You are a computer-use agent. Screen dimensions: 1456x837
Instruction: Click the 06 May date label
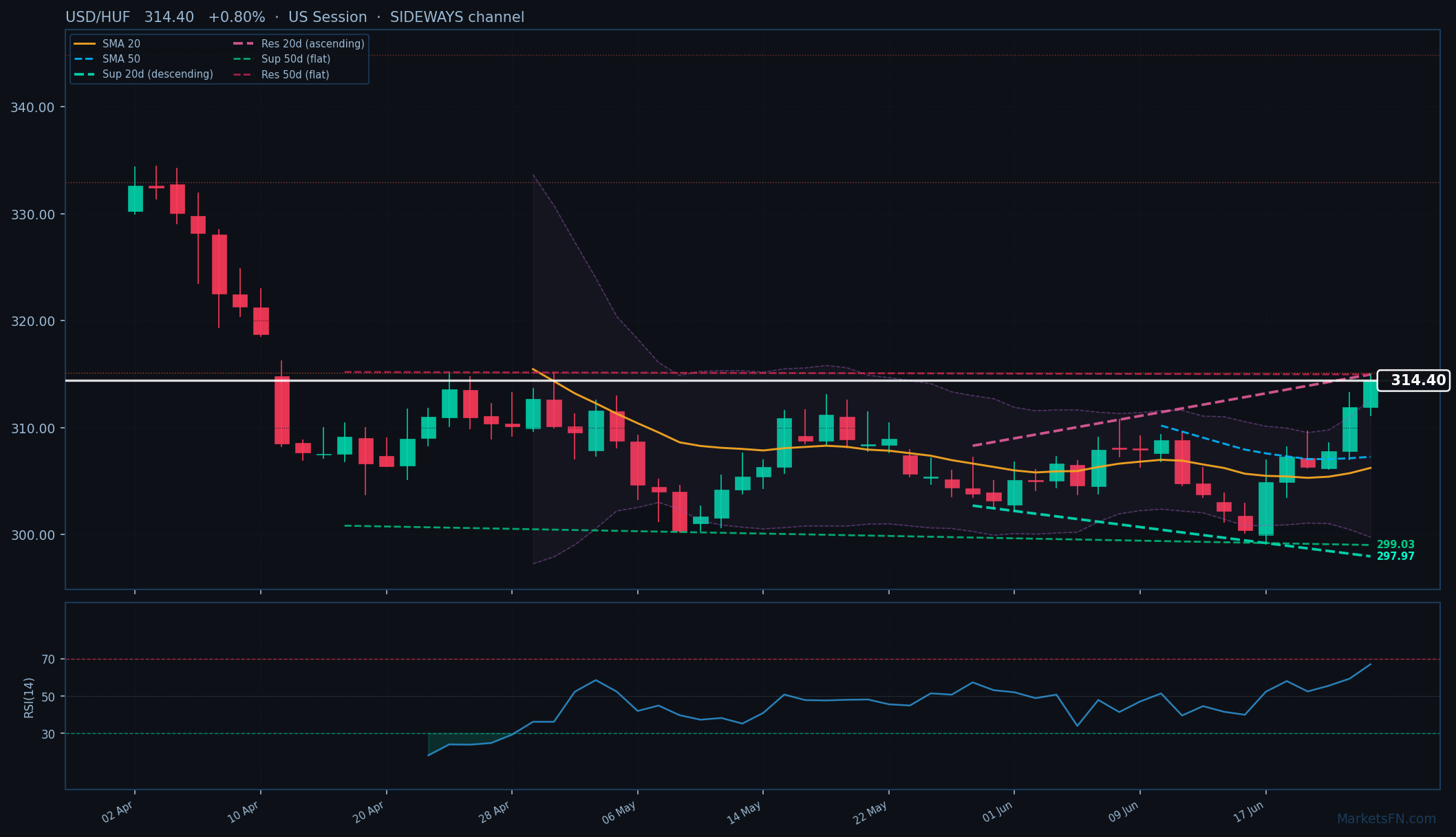(619, 812)
